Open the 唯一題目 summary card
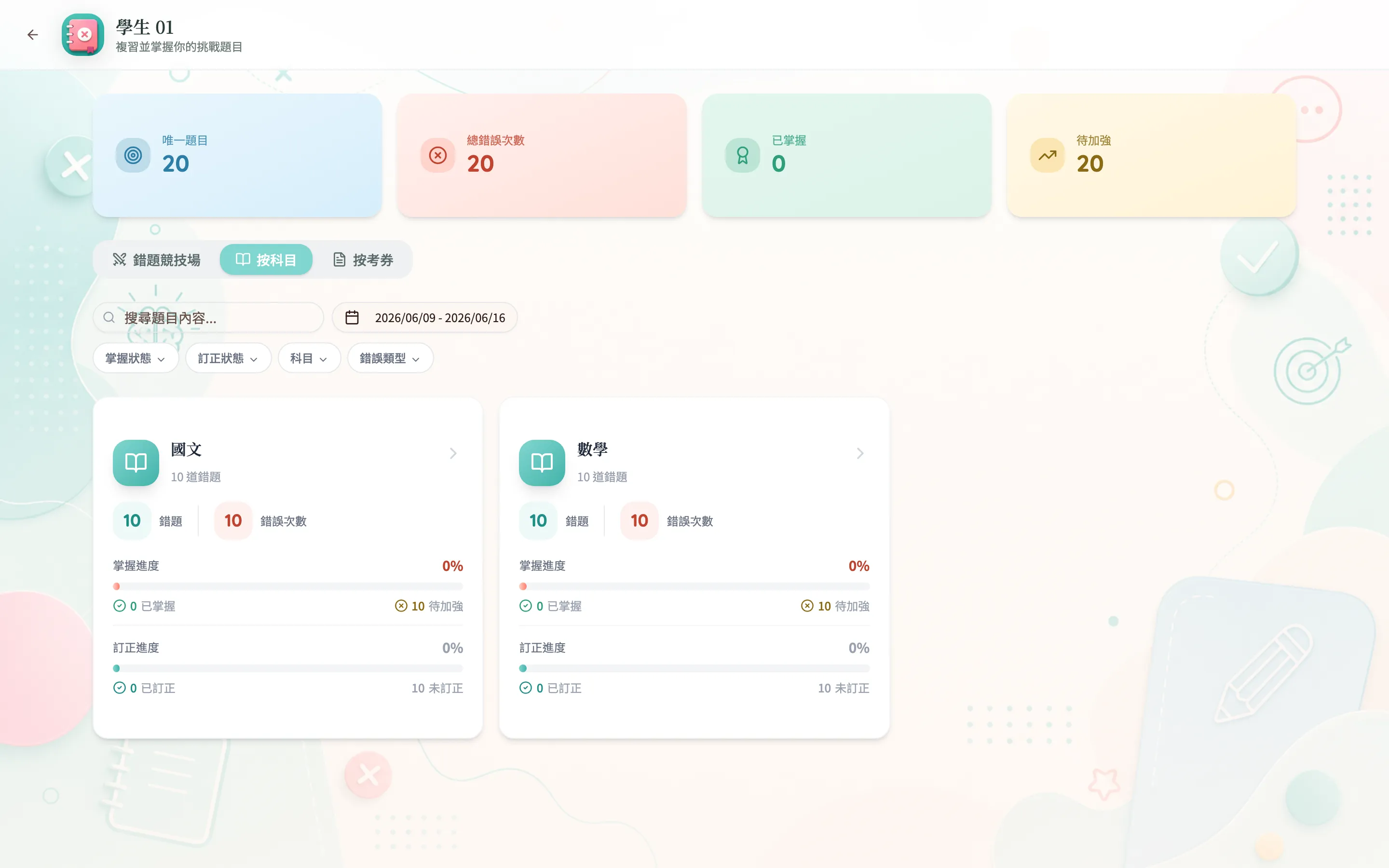Screen dimensions: 1389x868 (x=237, y=155)
